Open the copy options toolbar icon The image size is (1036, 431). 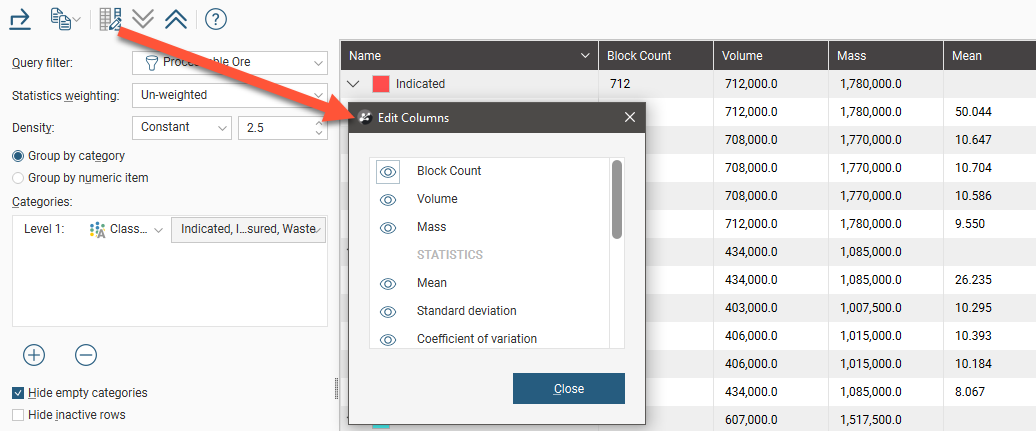pos(64,18)
